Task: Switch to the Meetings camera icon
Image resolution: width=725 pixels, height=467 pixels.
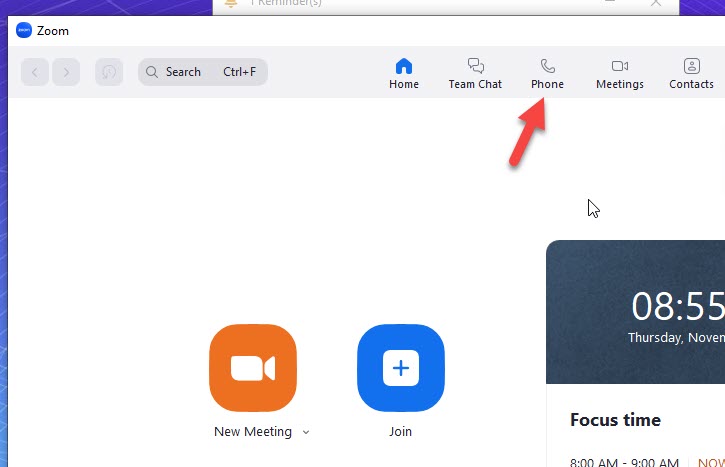Action: tap(619, 67)
